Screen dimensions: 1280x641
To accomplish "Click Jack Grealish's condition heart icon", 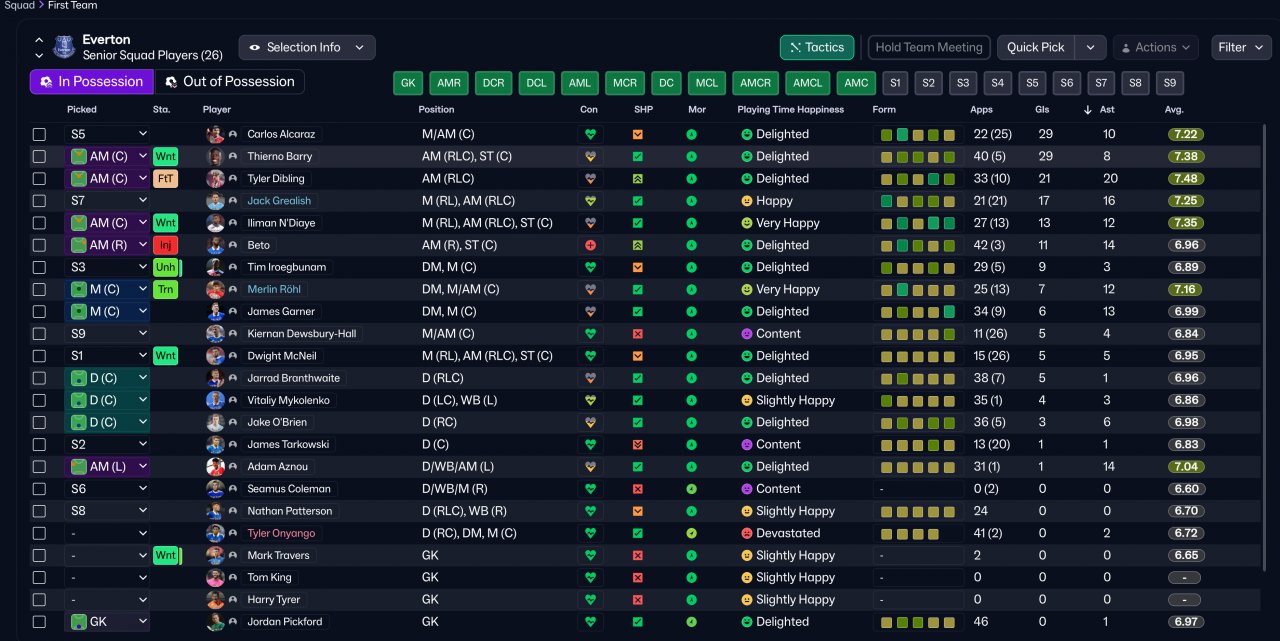I will tap(590, 201).
